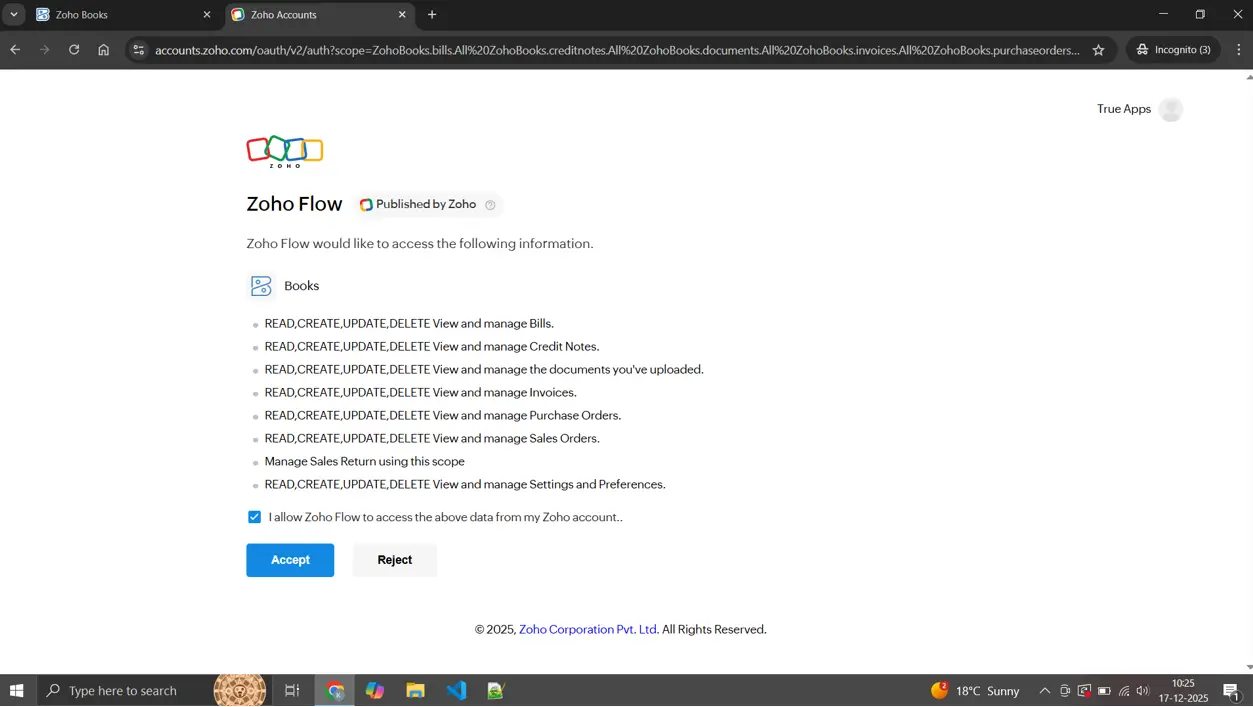Open the network Wi-Fi tray icon

(x=1124, y=691)
